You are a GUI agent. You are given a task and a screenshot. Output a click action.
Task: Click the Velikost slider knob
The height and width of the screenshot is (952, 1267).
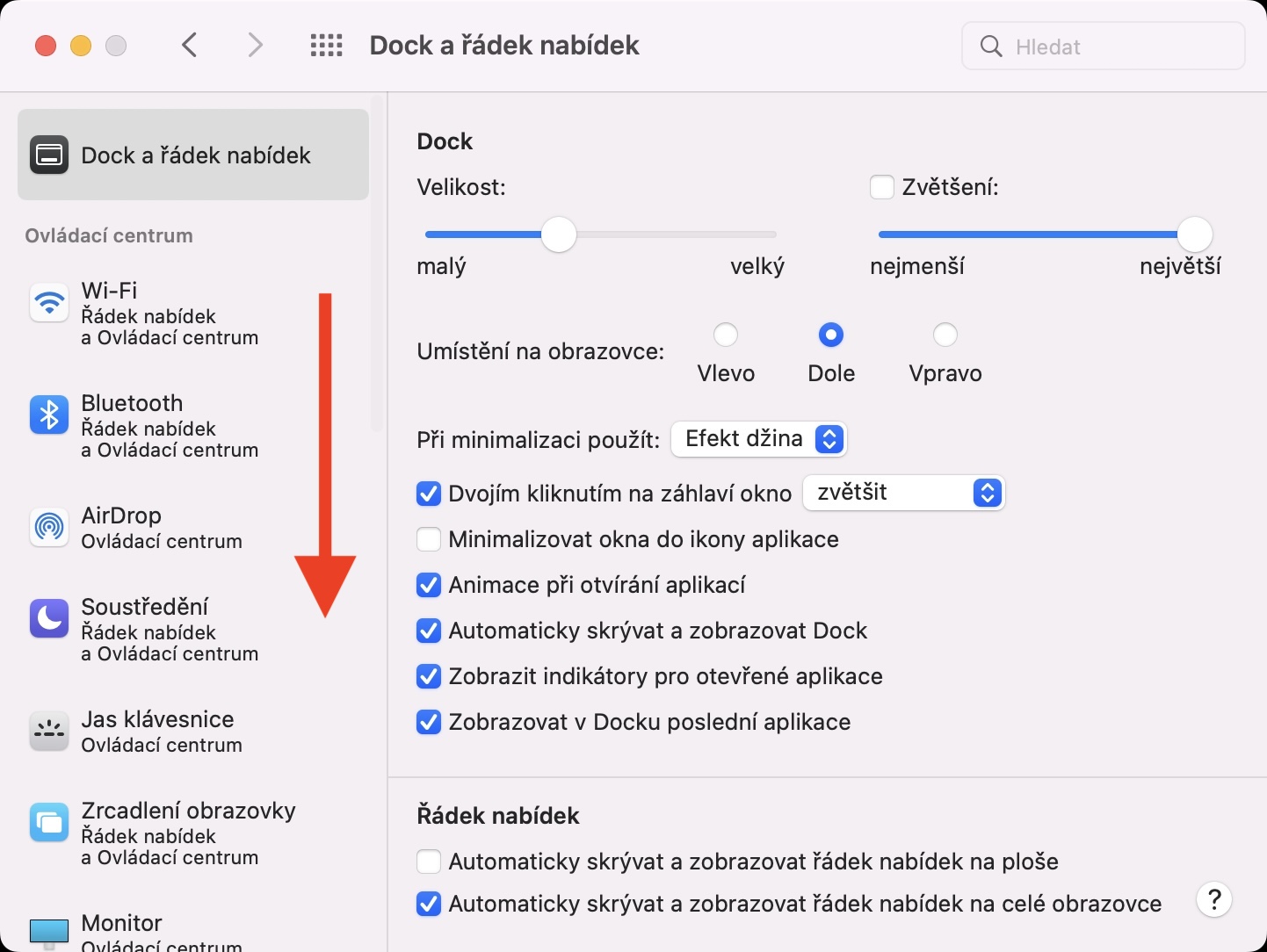coord(558,234)
